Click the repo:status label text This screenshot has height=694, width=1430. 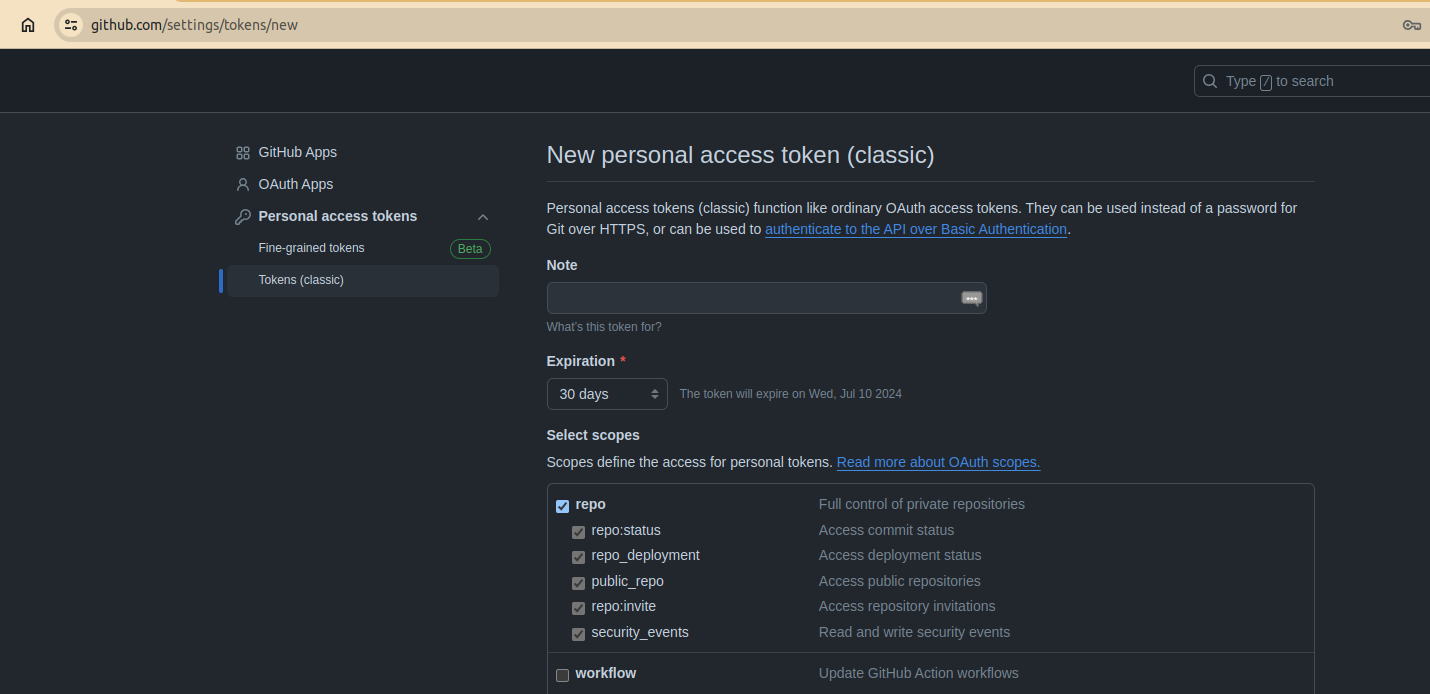tap(626, 530)
